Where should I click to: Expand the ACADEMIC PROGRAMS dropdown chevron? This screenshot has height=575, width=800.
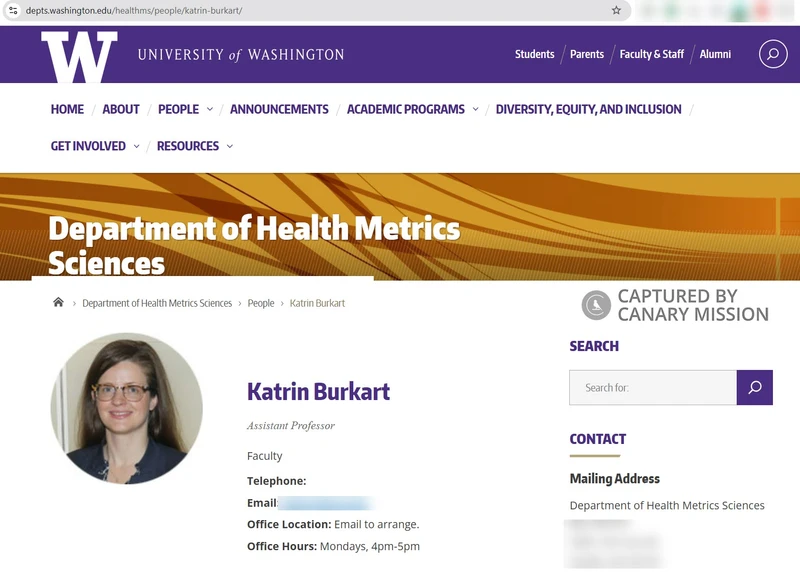click(x=476, y=109)
